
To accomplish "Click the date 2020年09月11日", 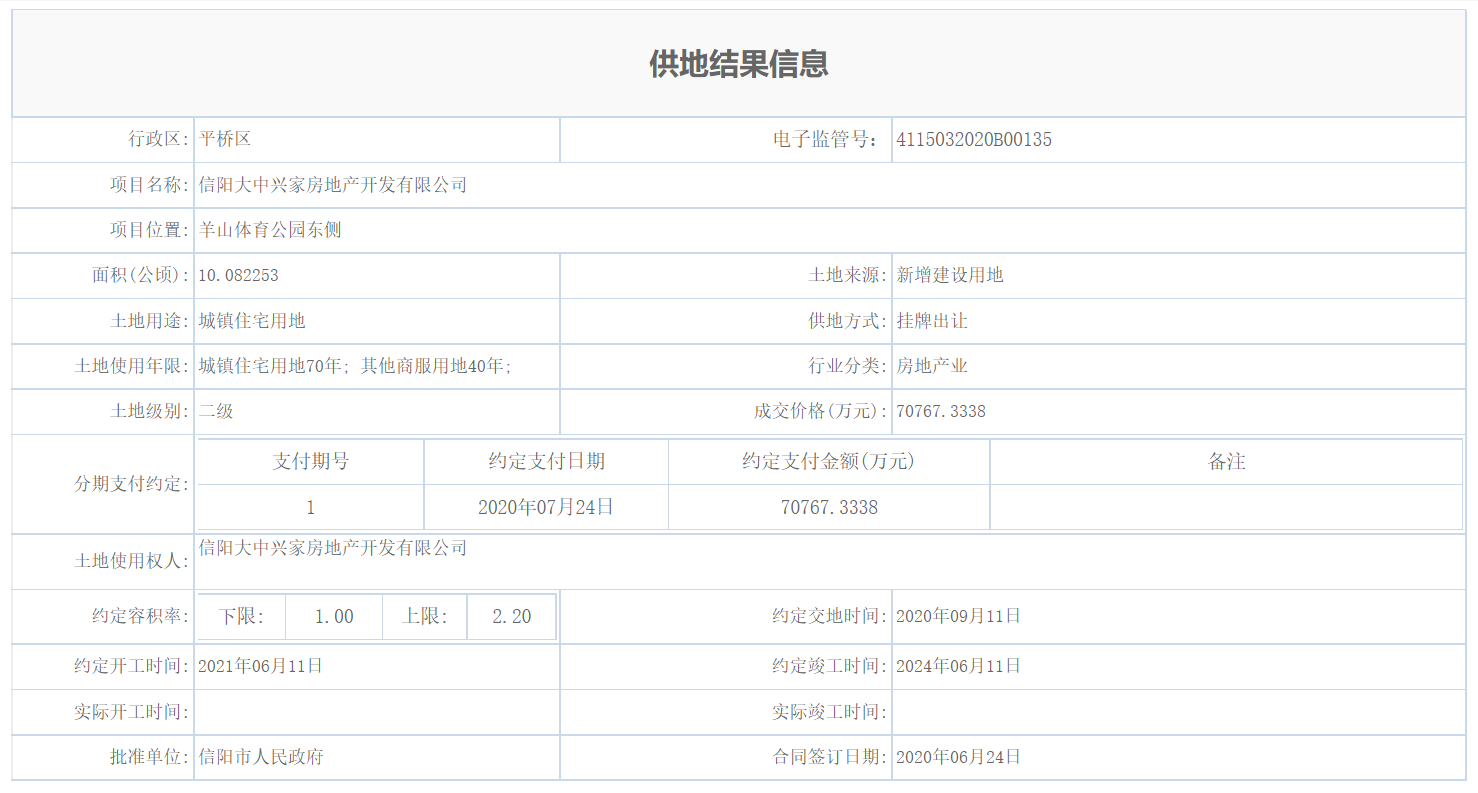I will 958,616.
